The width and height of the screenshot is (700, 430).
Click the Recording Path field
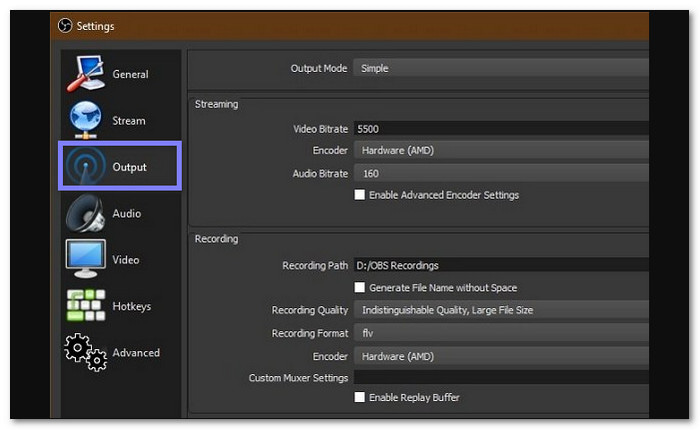pyautogui.click(x=501, y=265)
